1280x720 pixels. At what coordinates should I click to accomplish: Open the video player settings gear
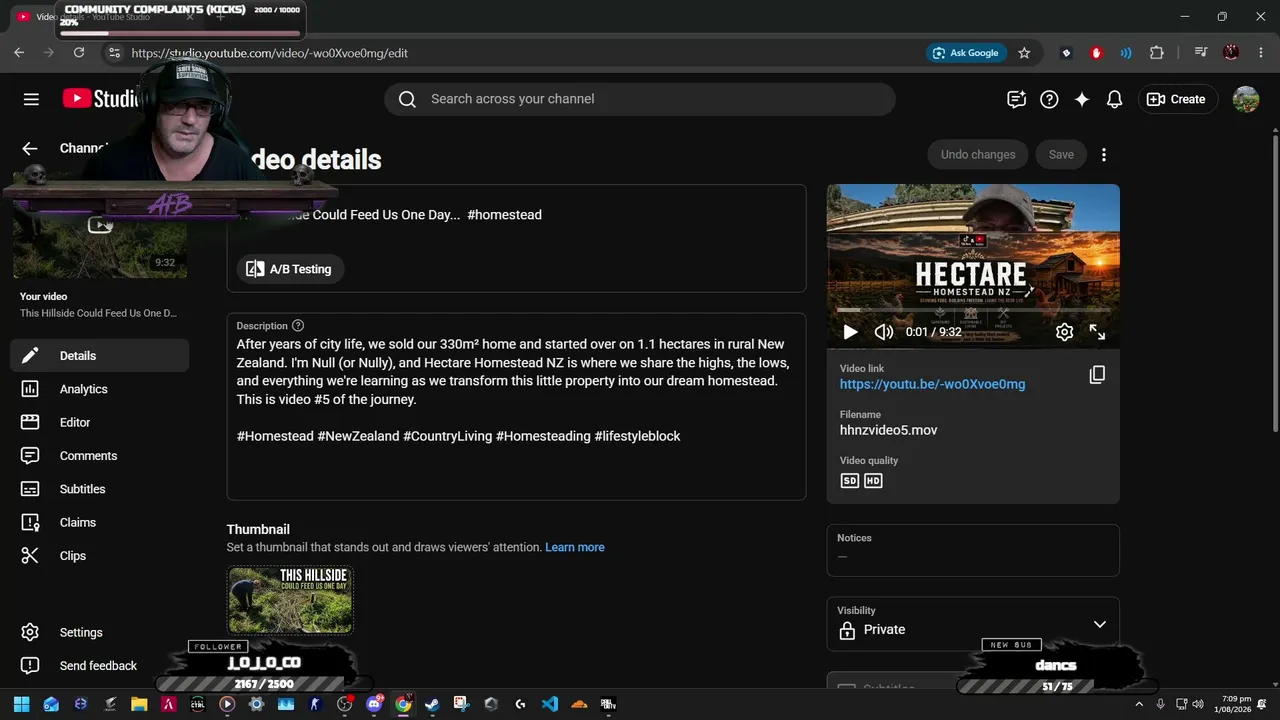(x=1064, y=332)
